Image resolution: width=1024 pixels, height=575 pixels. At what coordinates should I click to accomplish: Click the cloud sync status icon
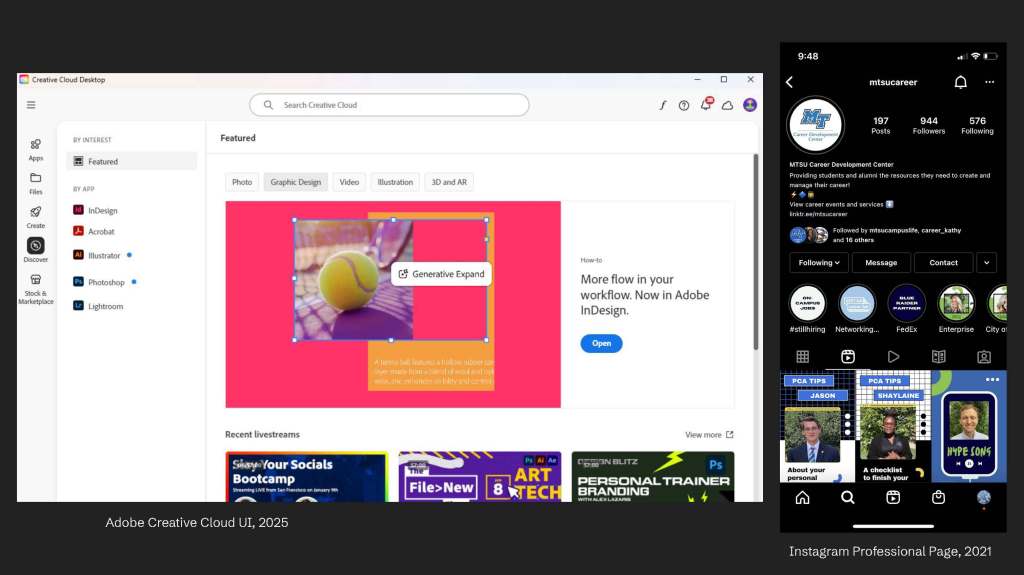pos(728,105)
